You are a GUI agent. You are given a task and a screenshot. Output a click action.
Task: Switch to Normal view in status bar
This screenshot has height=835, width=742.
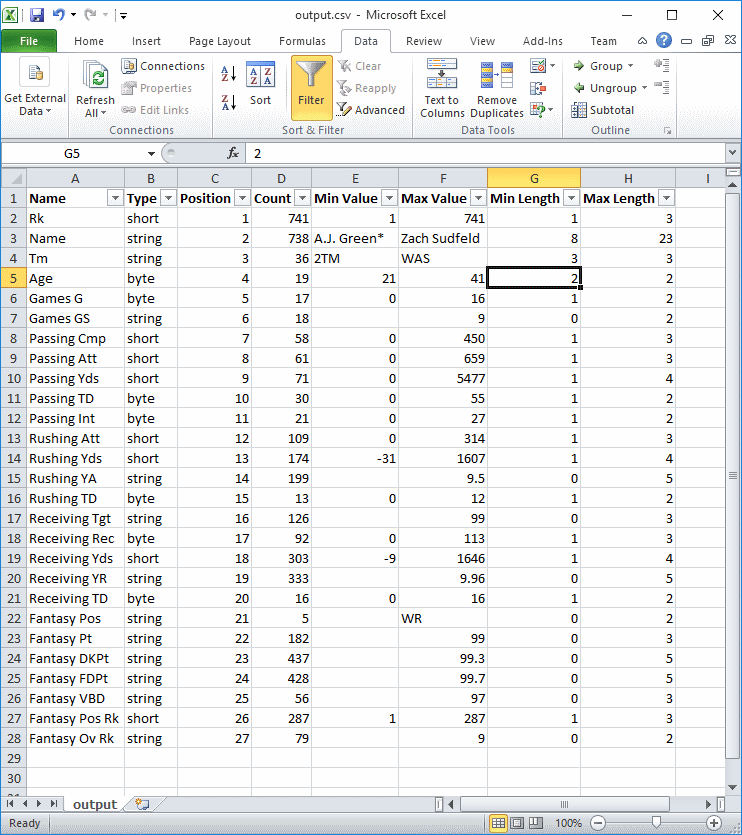498,823
